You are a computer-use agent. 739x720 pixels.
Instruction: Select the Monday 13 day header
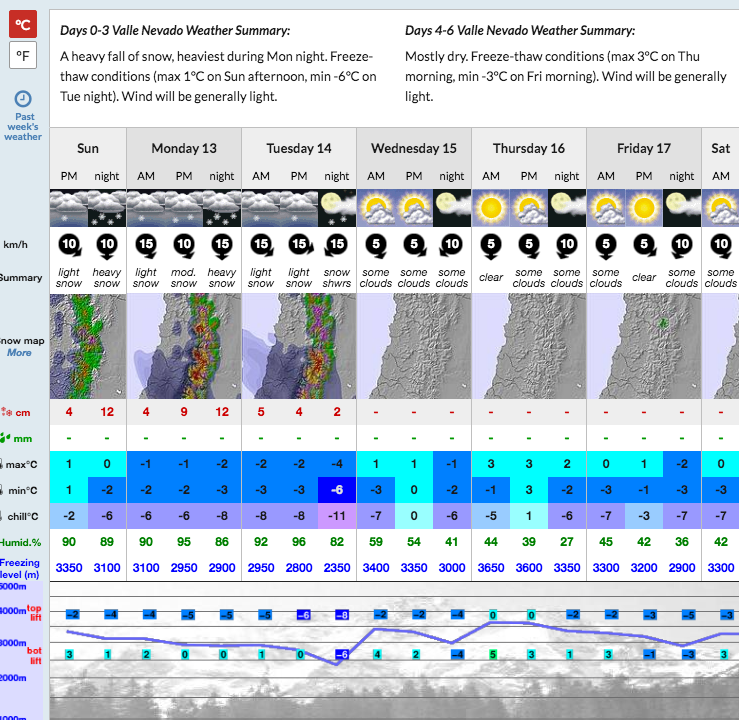pyautogui.click(x=184, y=148)
